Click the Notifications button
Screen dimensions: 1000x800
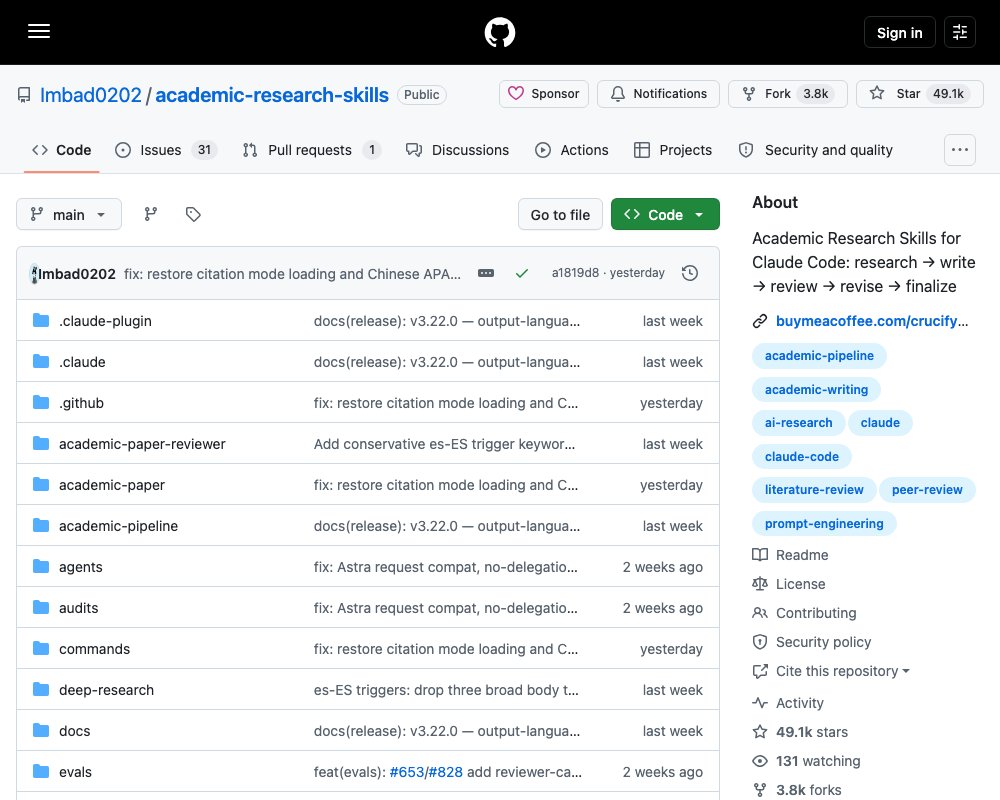point(658,94)
